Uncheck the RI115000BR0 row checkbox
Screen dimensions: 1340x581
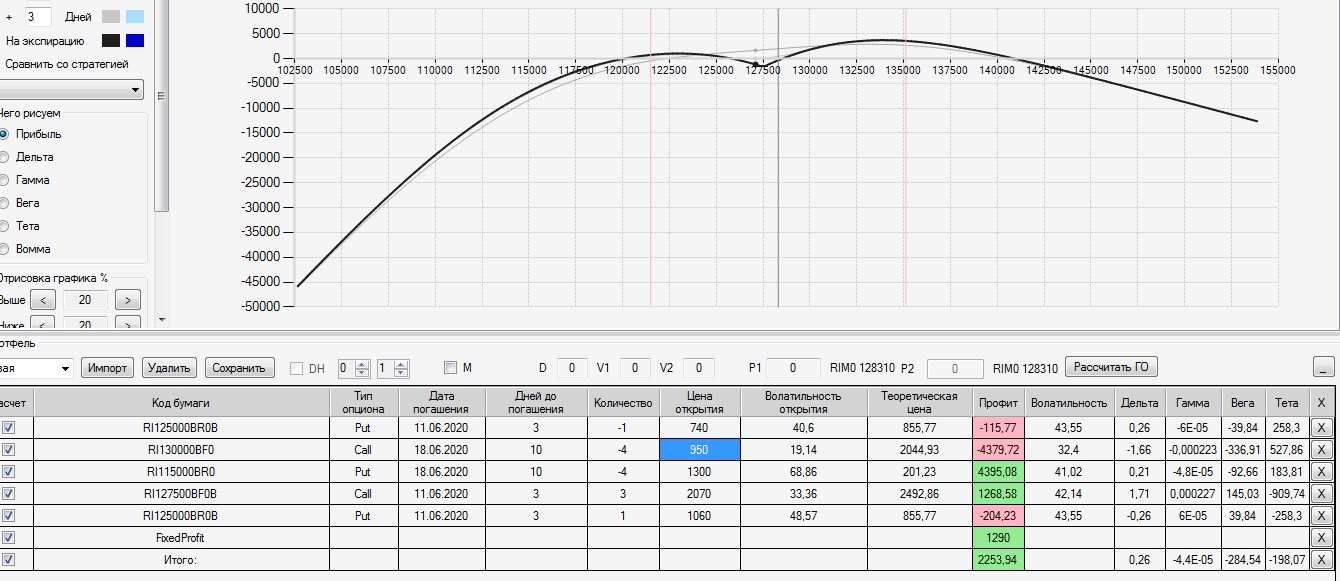[10, 472]
